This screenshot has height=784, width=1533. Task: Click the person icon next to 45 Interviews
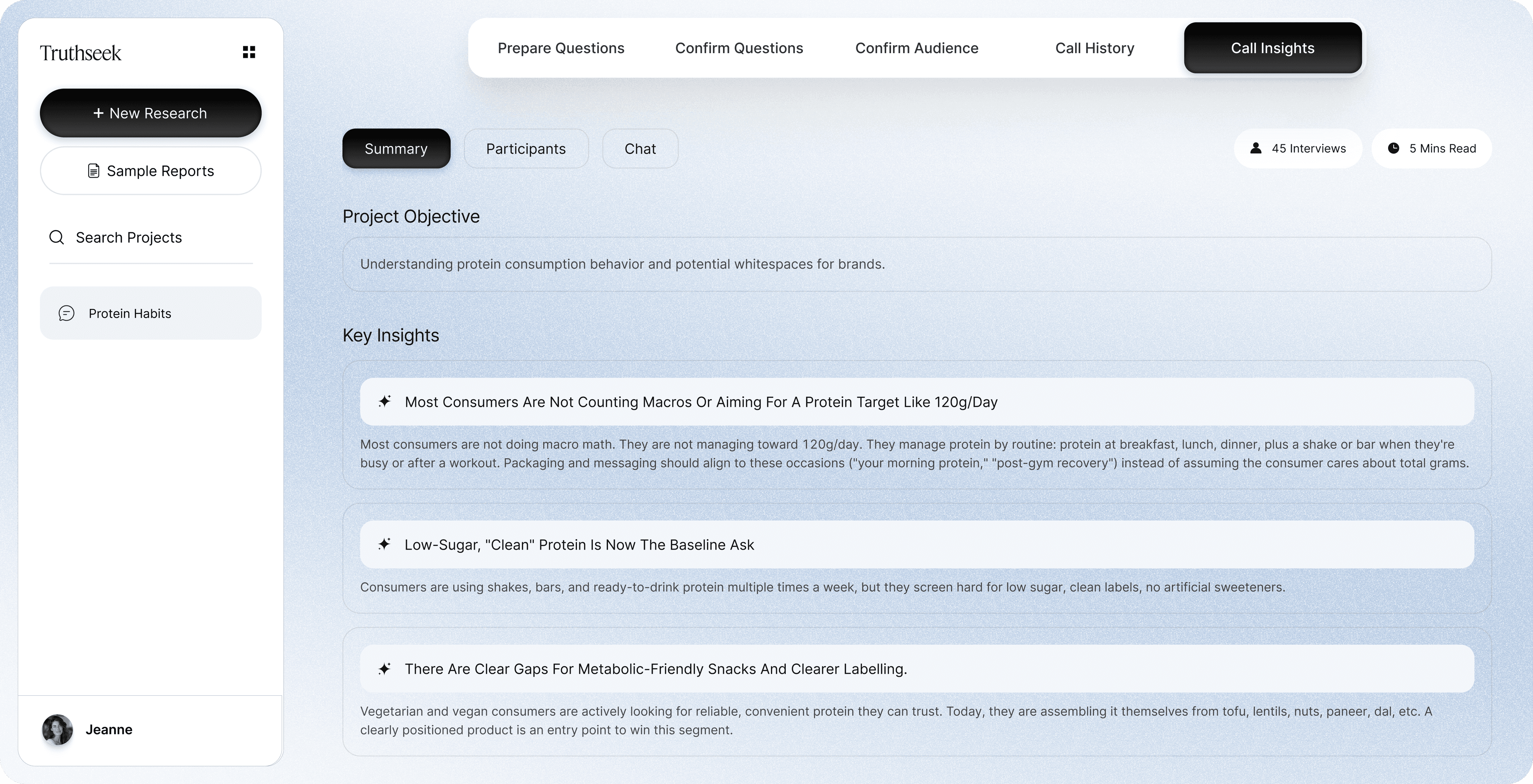coord(1256,148)
